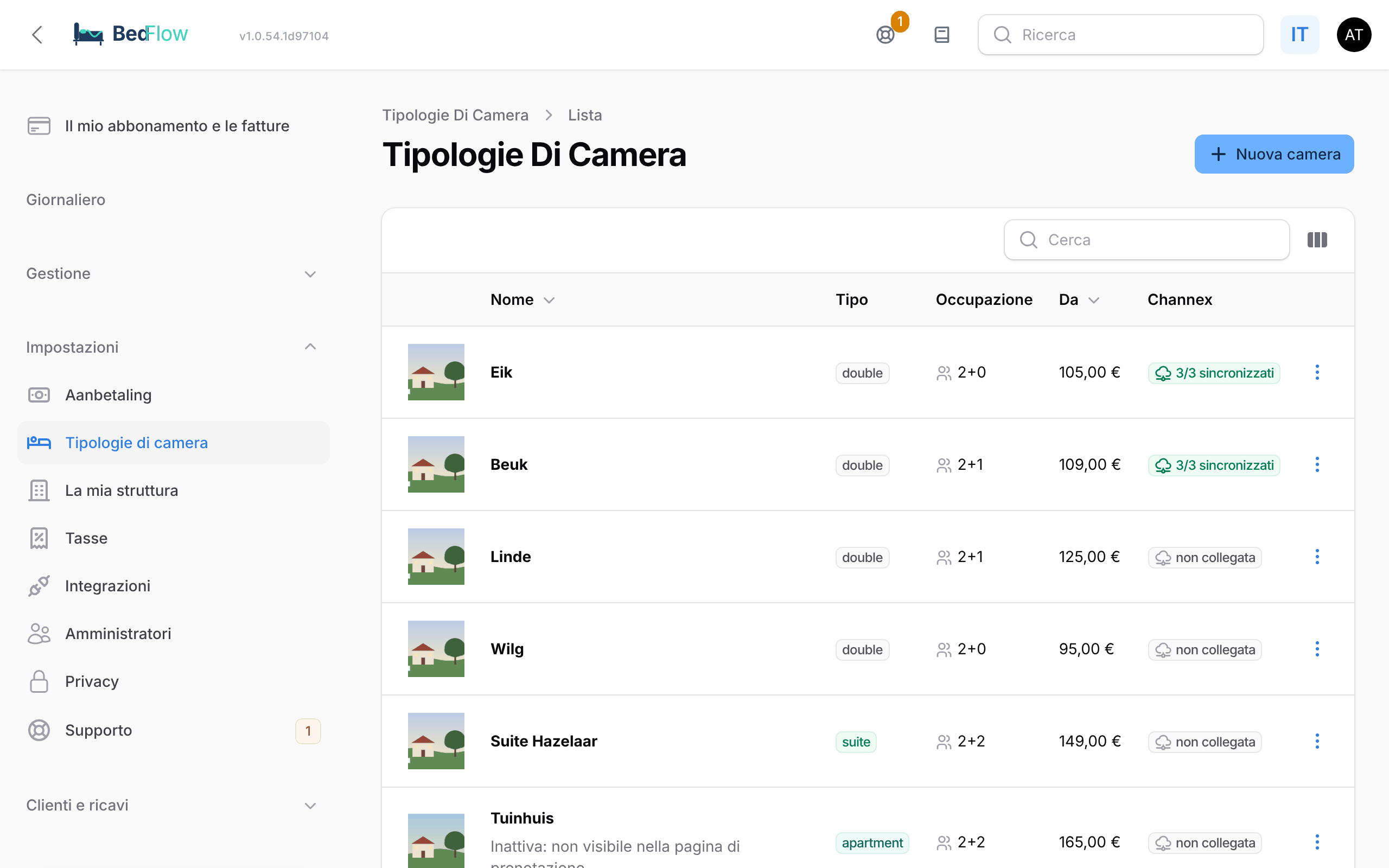Click the Tuinhuis room name
The width and height of the screenshot is (1389, 868).
522,818
